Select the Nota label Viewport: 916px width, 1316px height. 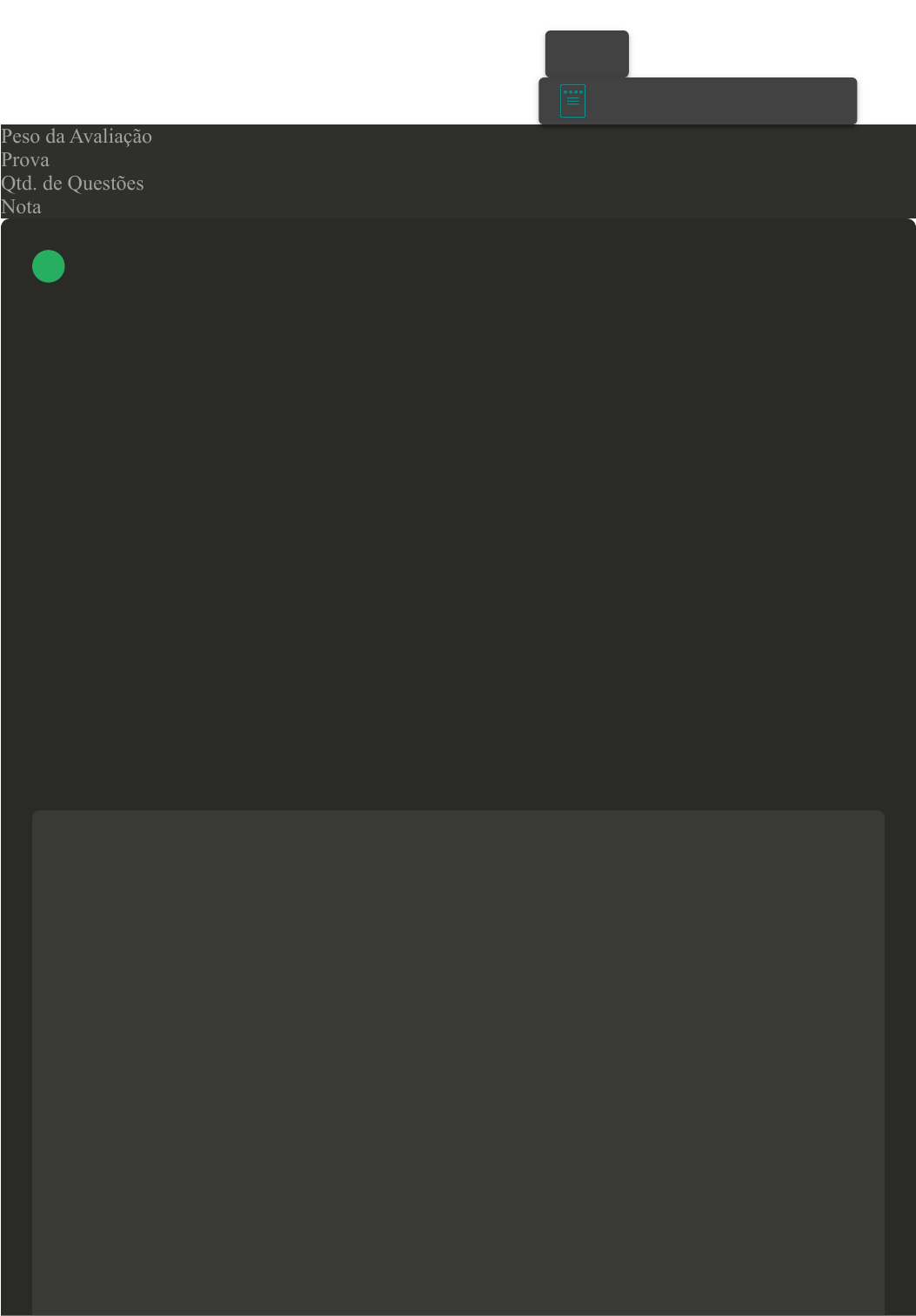click(x=21, y=207)
